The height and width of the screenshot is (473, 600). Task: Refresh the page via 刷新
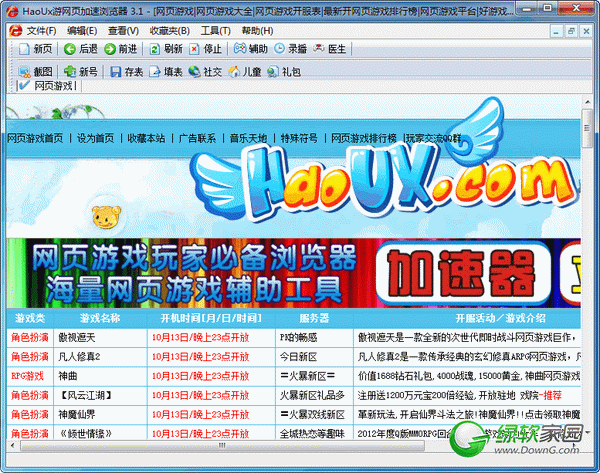pos(166,49)
